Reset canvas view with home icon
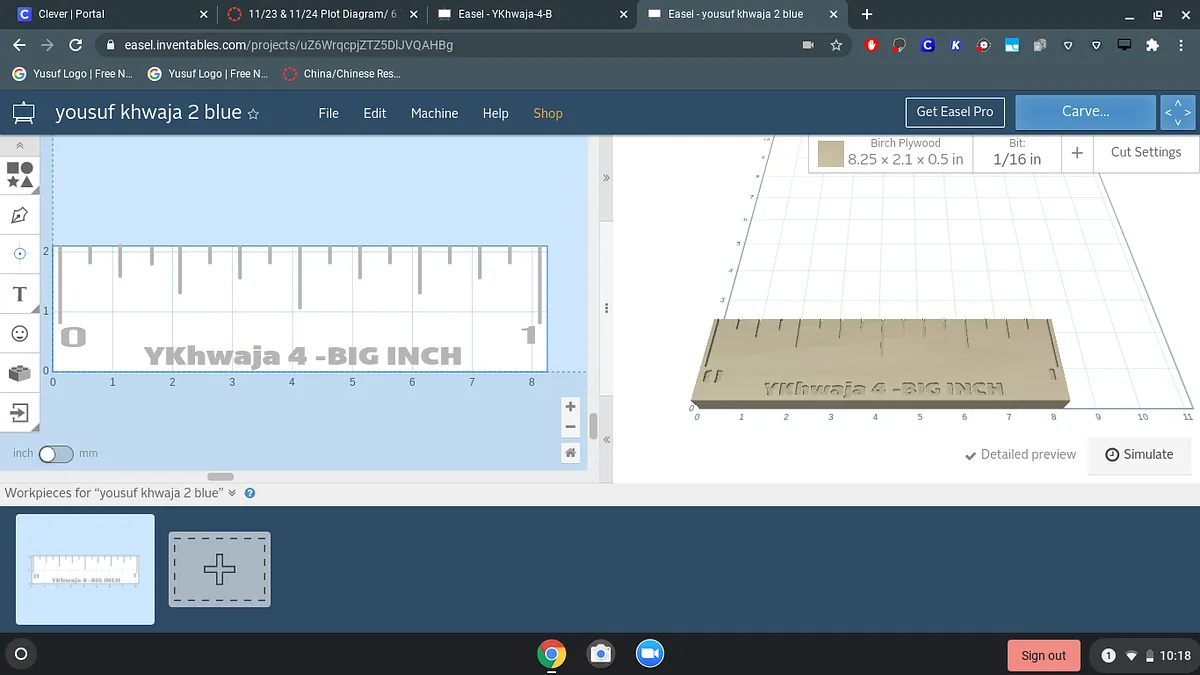Image resolution: width=1200 pixels, height=675 pixels. 570,453
